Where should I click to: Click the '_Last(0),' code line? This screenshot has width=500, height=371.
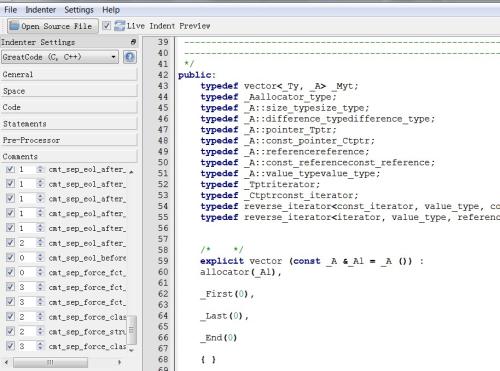[x=224, y=316]
